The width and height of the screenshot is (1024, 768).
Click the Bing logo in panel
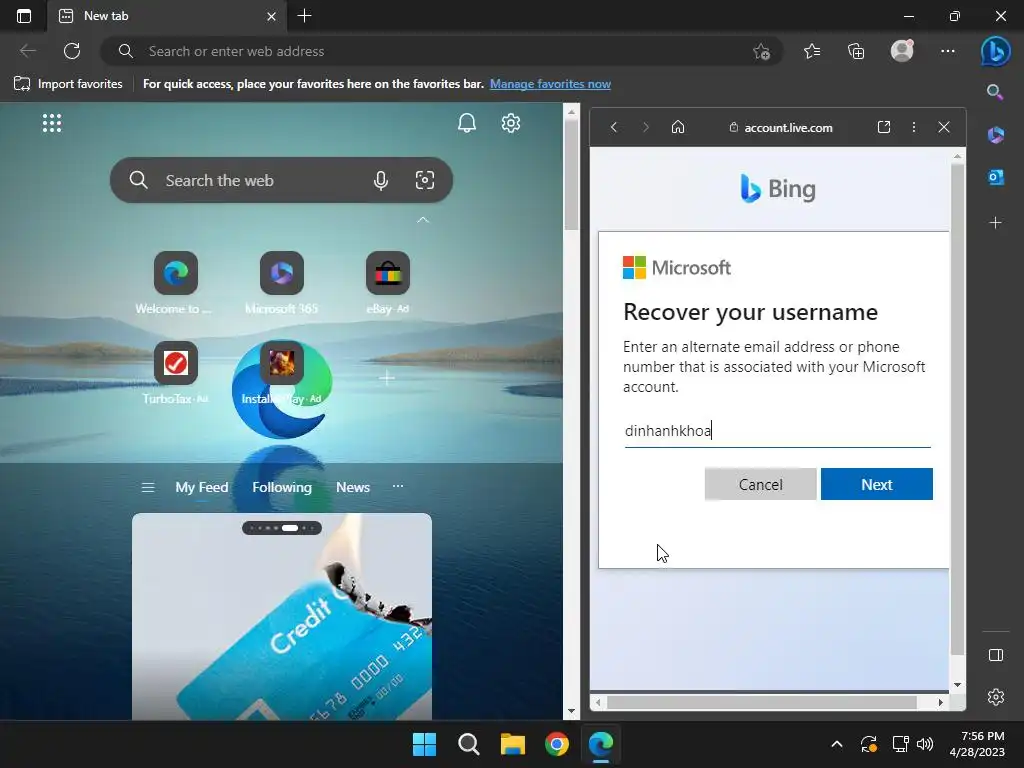click(x=777, y=189)
